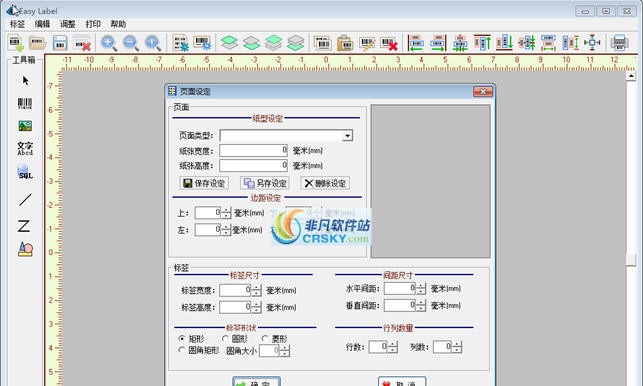643x386 pixels.
Task: Click the 水平间距 horizontal spacing spinner
Action: (421, 289)
